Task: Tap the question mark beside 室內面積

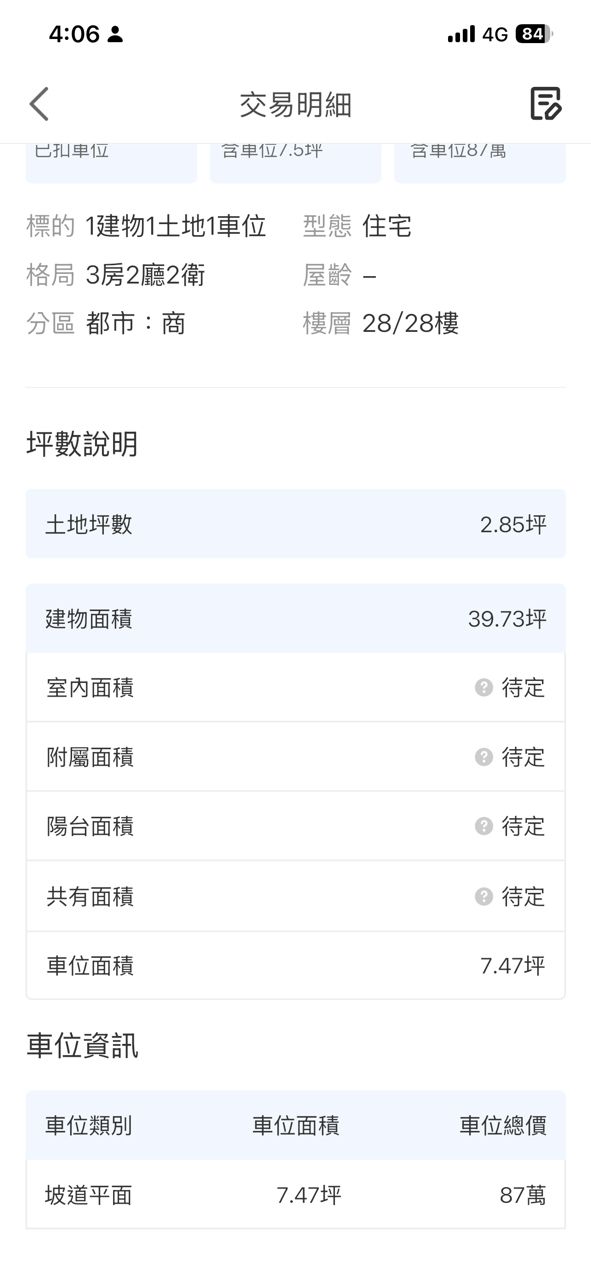Action: [484, 687]
